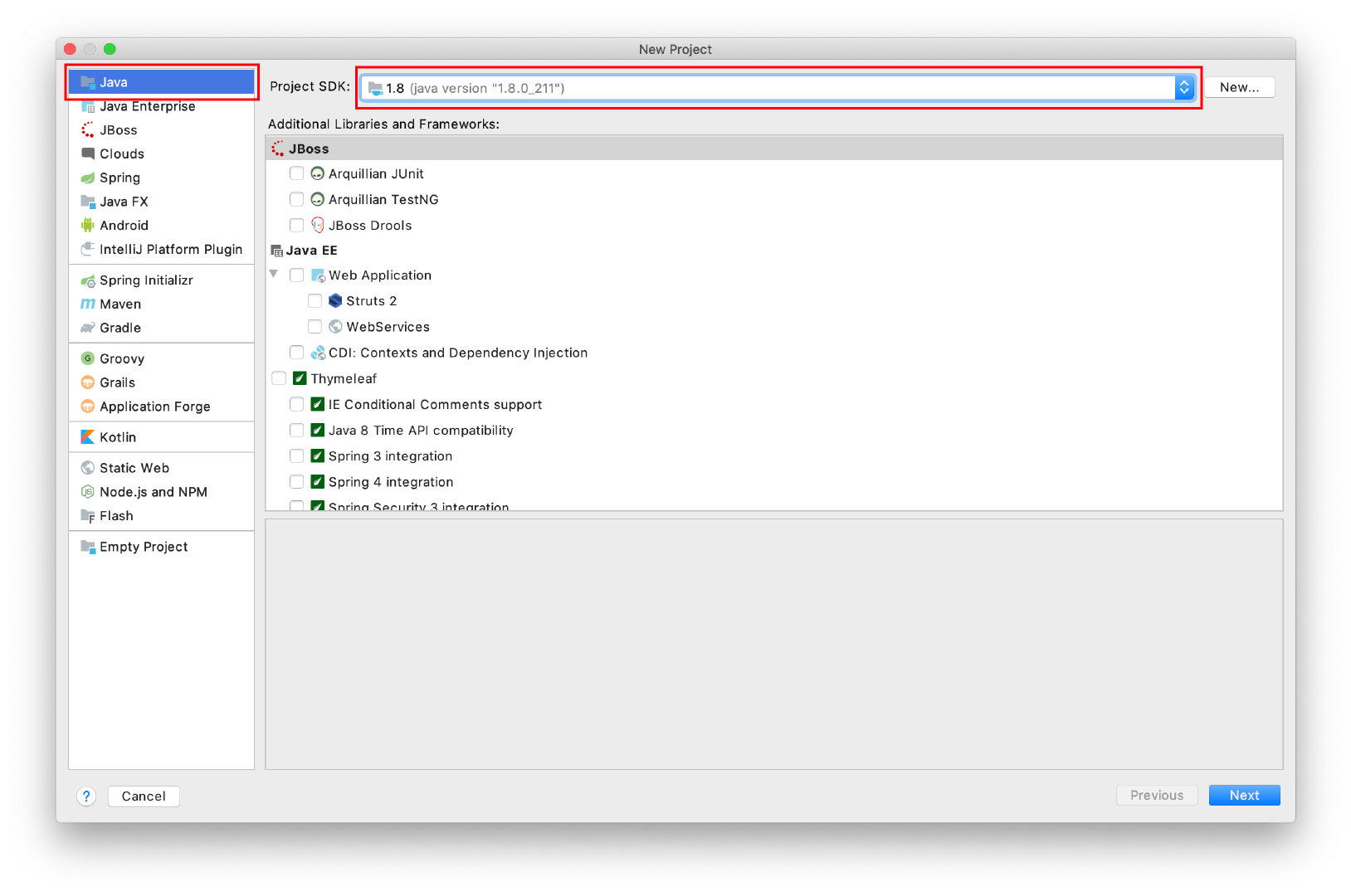Click the Cancel button

point(144,796)
